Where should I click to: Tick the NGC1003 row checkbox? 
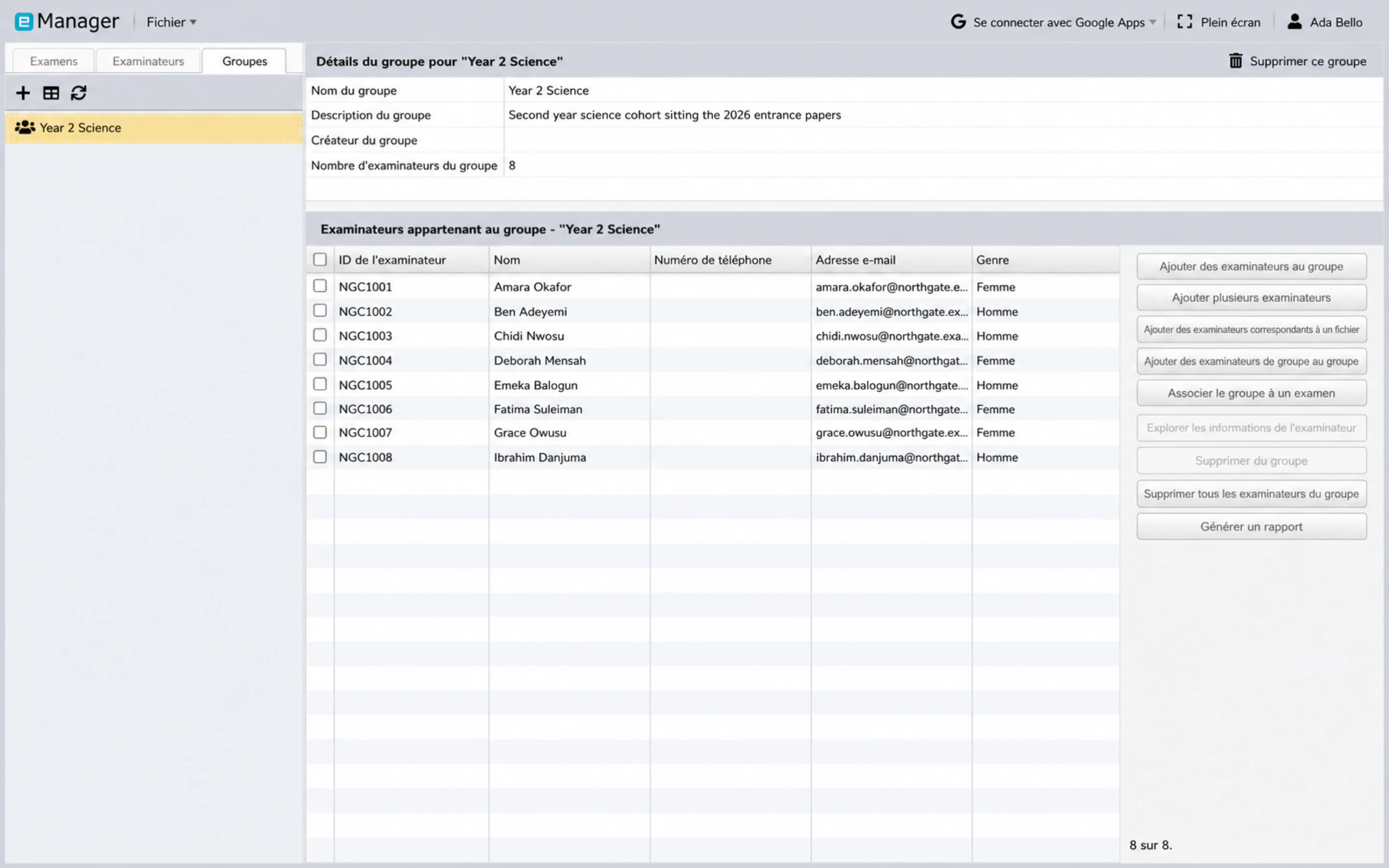[x=320, y=335]
